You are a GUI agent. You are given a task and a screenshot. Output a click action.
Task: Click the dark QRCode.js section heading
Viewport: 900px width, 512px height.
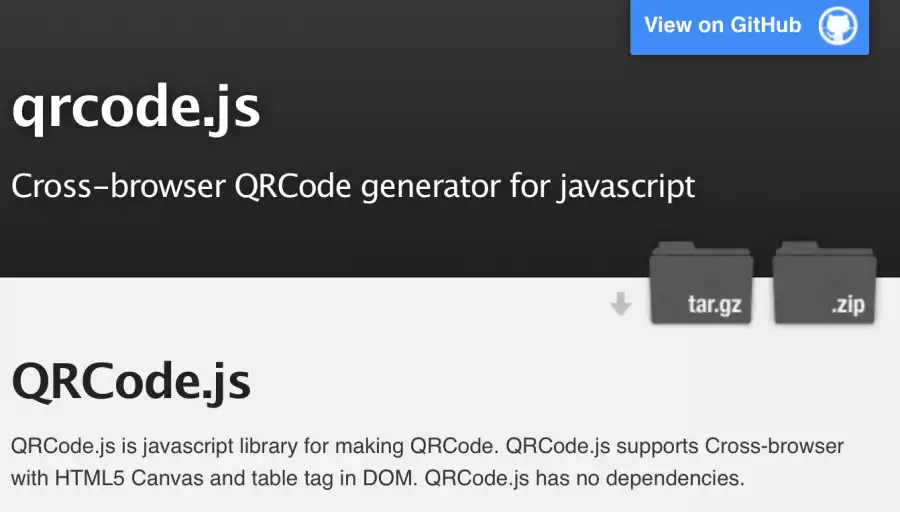(131, 382)
